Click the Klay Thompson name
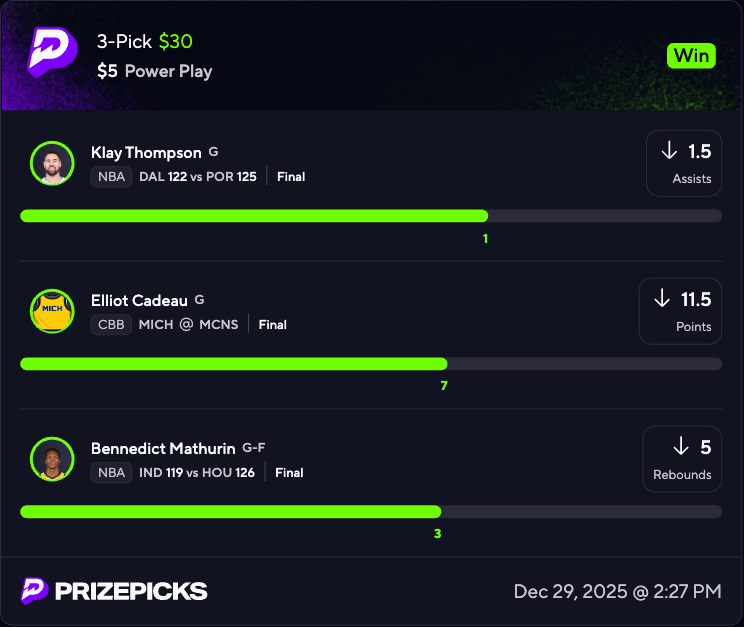The image size is (744, 627). click(x=146, y=153)
